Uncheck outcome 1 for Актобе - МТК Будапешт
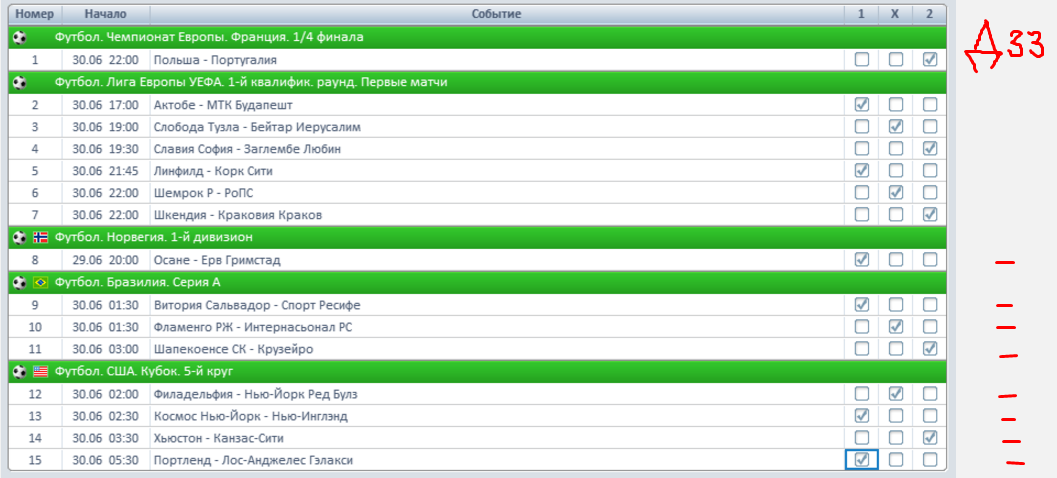The image size is (1057, 478). click(862, 104)
